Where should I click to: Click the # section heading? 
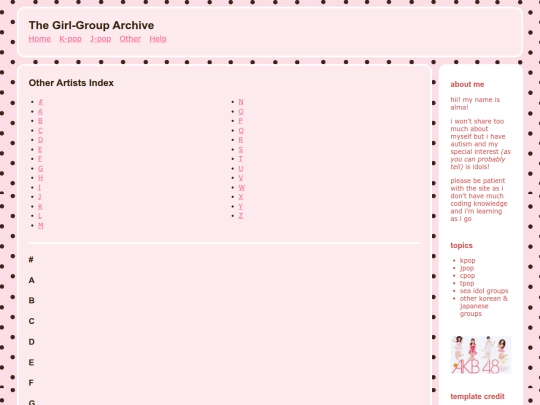31,260
